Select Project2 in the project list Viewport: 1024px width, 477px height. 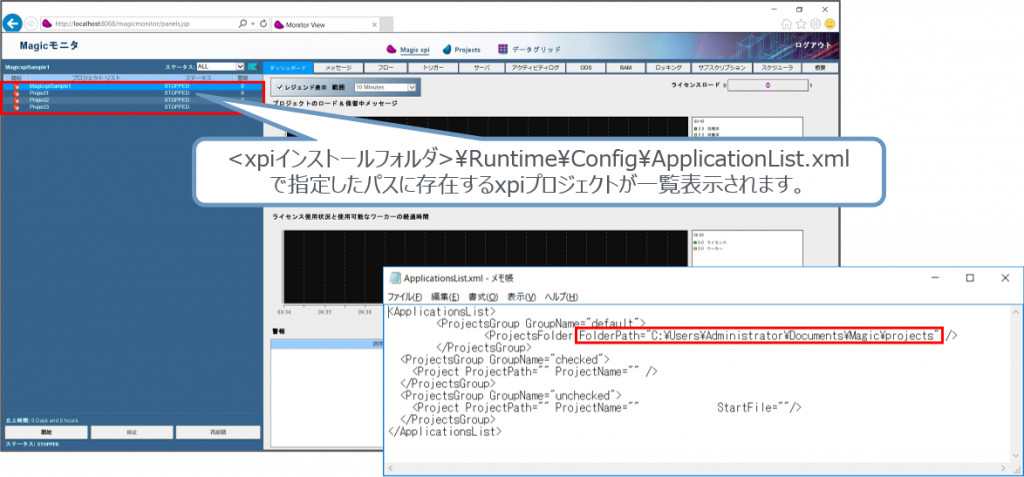40,100
